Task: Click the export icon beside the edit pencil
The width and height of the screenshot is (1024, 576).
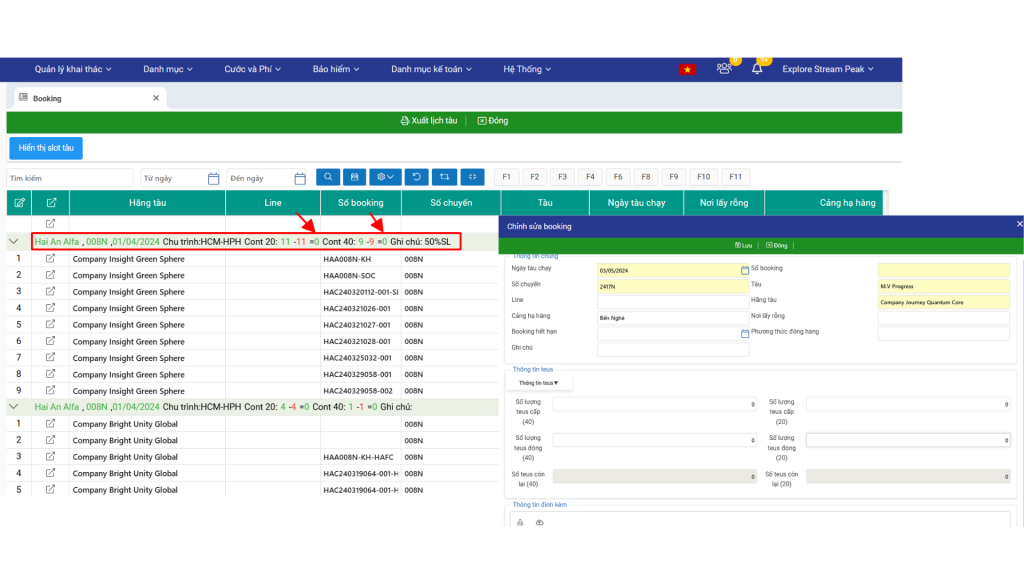Action: pyautogui.click(x=50, y=202)
